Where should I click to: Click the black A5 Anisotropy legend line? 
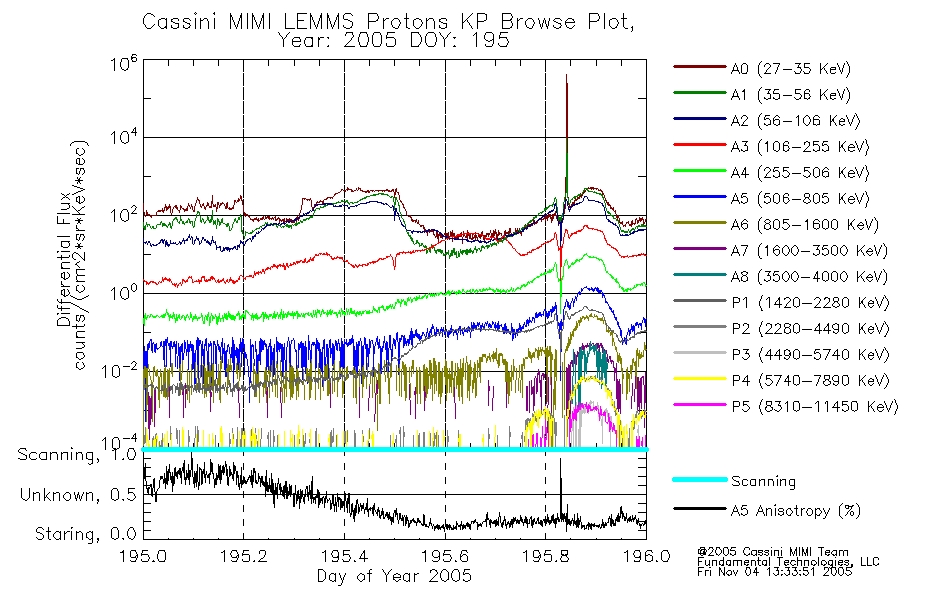click(x=699, y=509)
